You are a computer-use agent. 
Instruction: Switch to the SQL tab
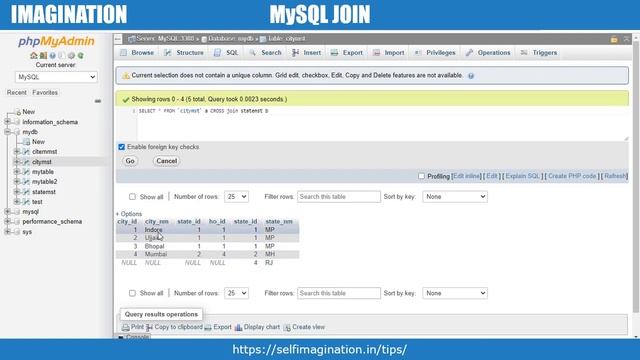coord(226,53)
